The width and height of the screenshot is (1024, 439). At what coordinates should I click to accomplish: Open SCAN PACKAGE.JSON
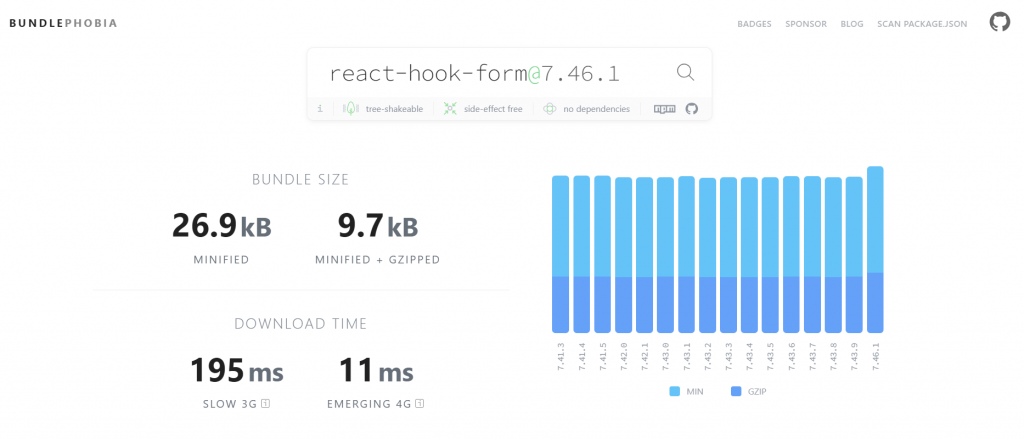point(922,24)
